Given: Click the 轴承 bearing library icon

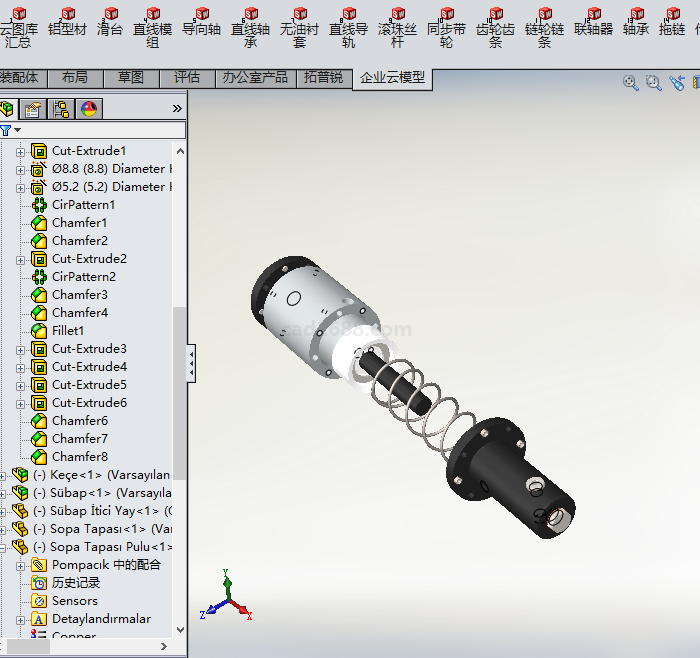Looking at the screenshot, I should coord(636,21).
